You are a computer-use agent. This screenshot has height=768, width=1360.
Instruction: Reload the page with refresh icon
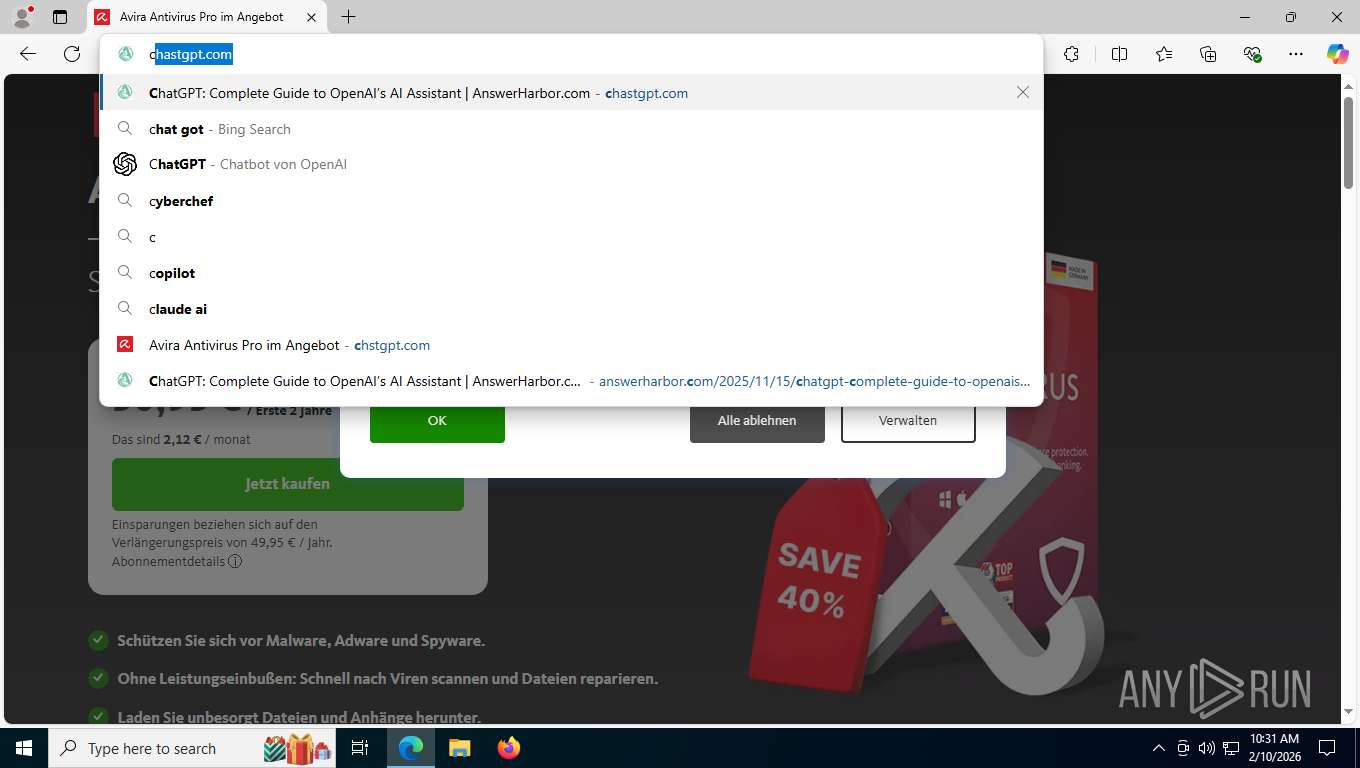[x=72, y=54]
